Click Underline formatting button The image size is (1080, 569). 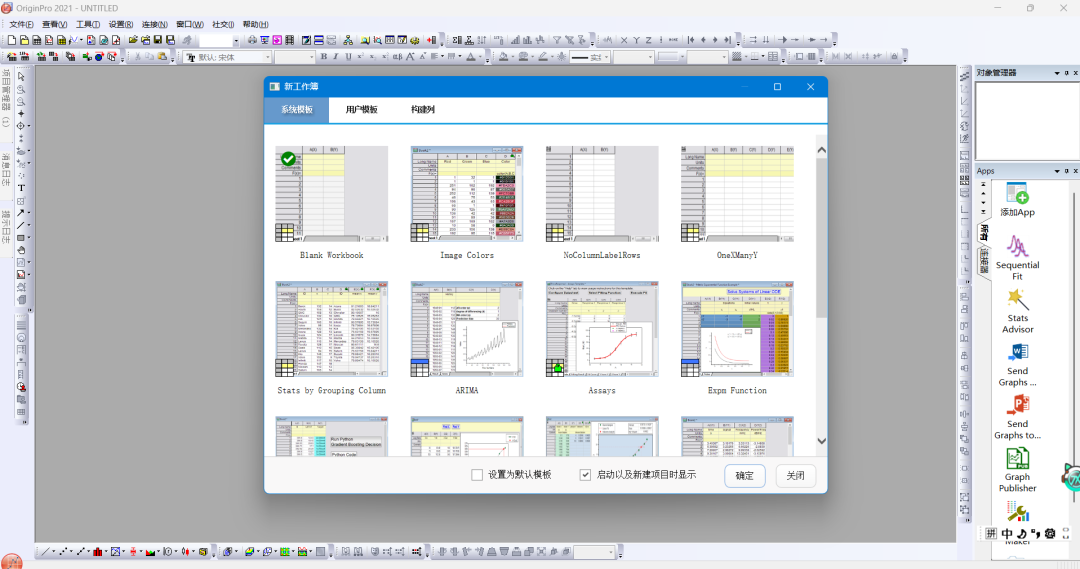point(349,56)
